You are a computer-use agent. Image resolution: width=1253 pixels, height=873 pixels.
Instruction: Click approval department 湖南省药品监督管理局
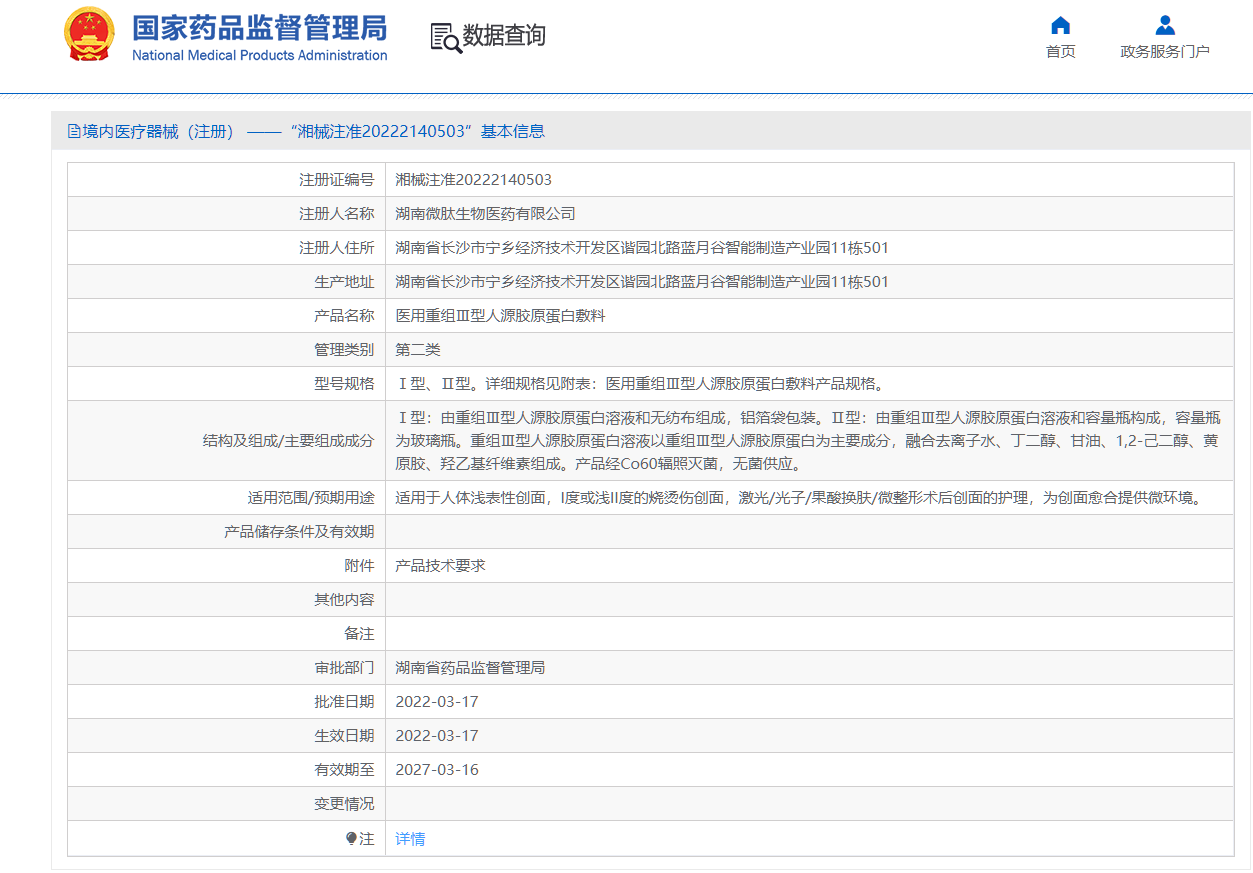470,668
